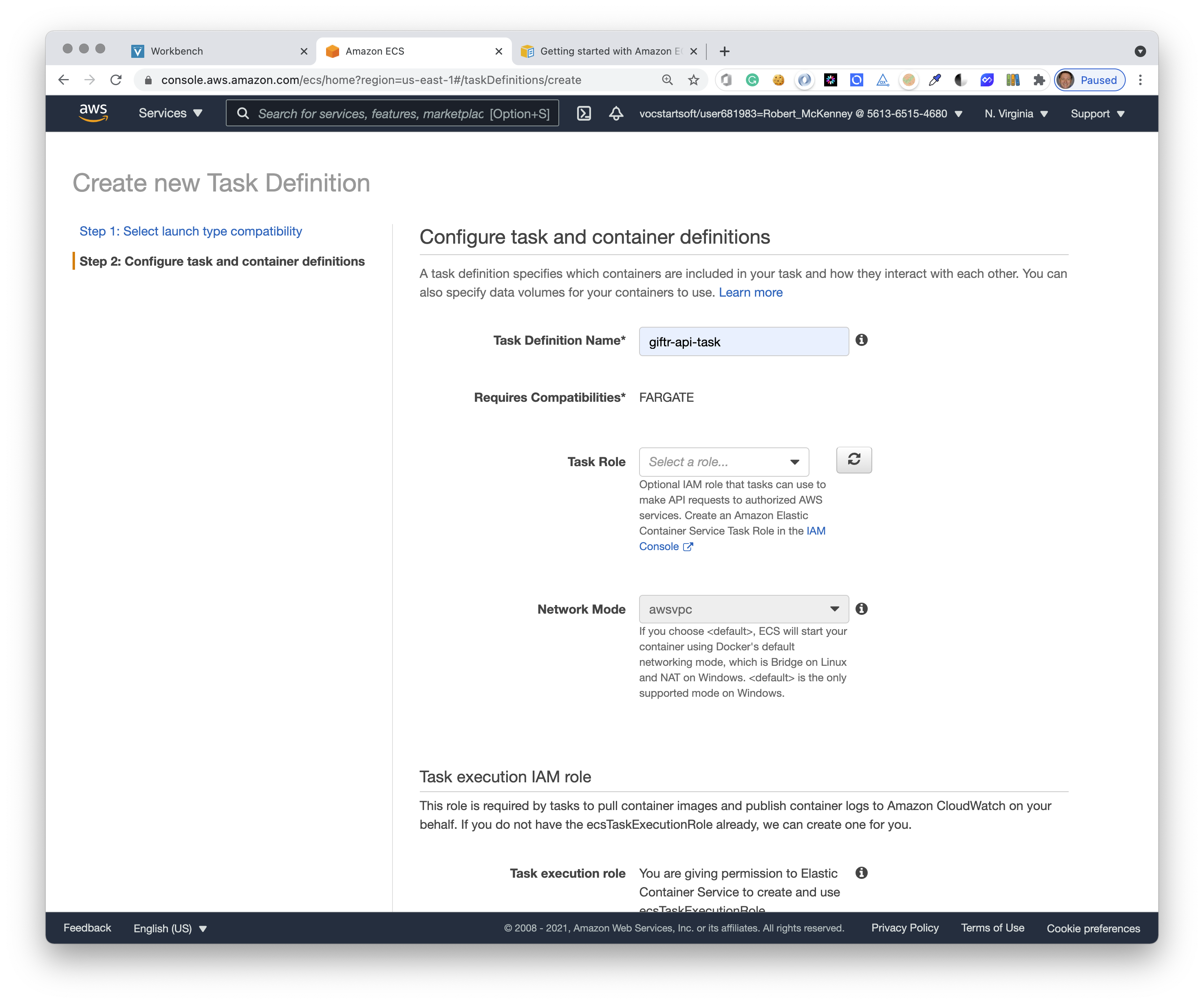Open Chrome three-dot menu
Viewport: 1204px width, 1004px height.
point(1140,80)
